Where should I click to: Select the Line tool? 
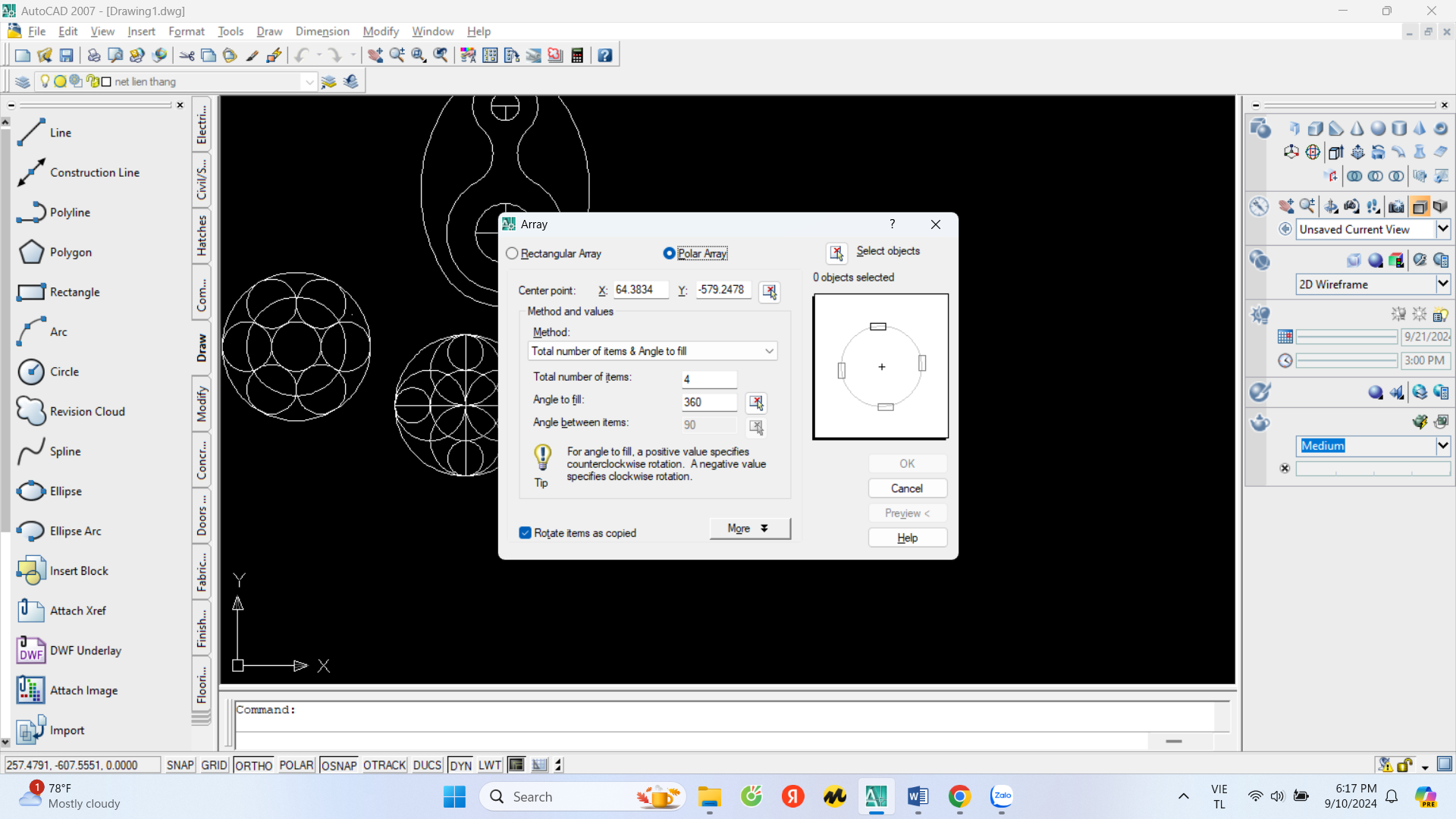click(x=45, y=132)
